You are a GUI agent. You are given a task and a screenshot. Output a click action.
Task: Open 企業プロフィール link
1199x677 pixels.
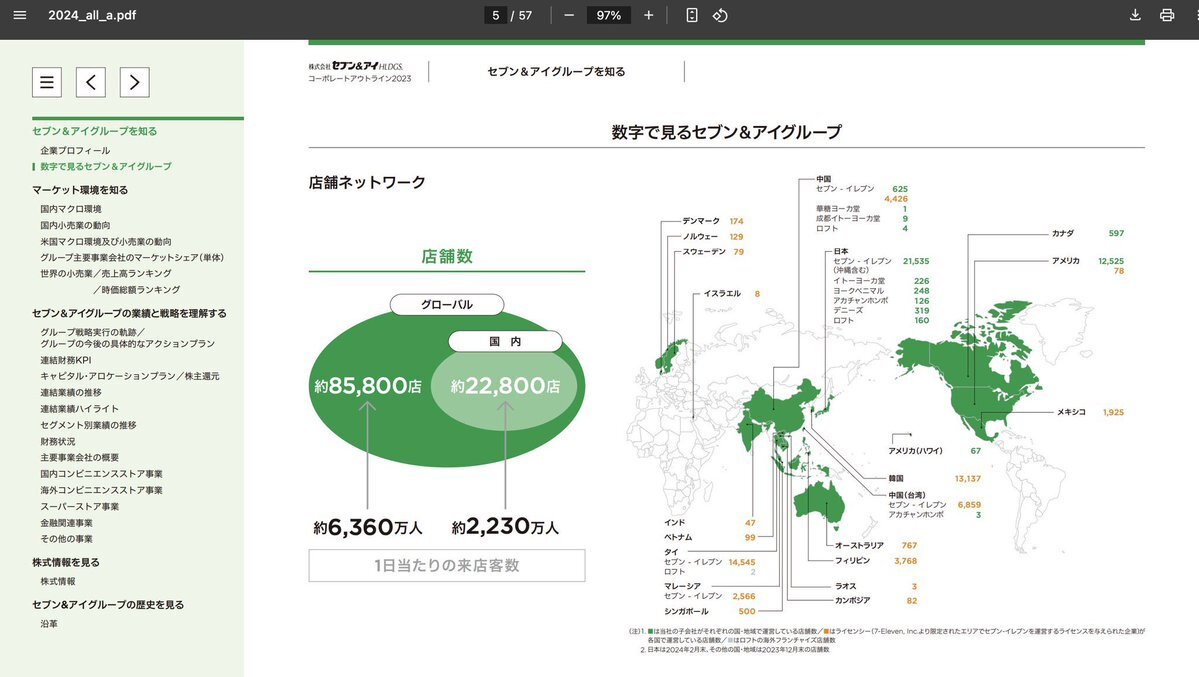click(x=75, y=151)
